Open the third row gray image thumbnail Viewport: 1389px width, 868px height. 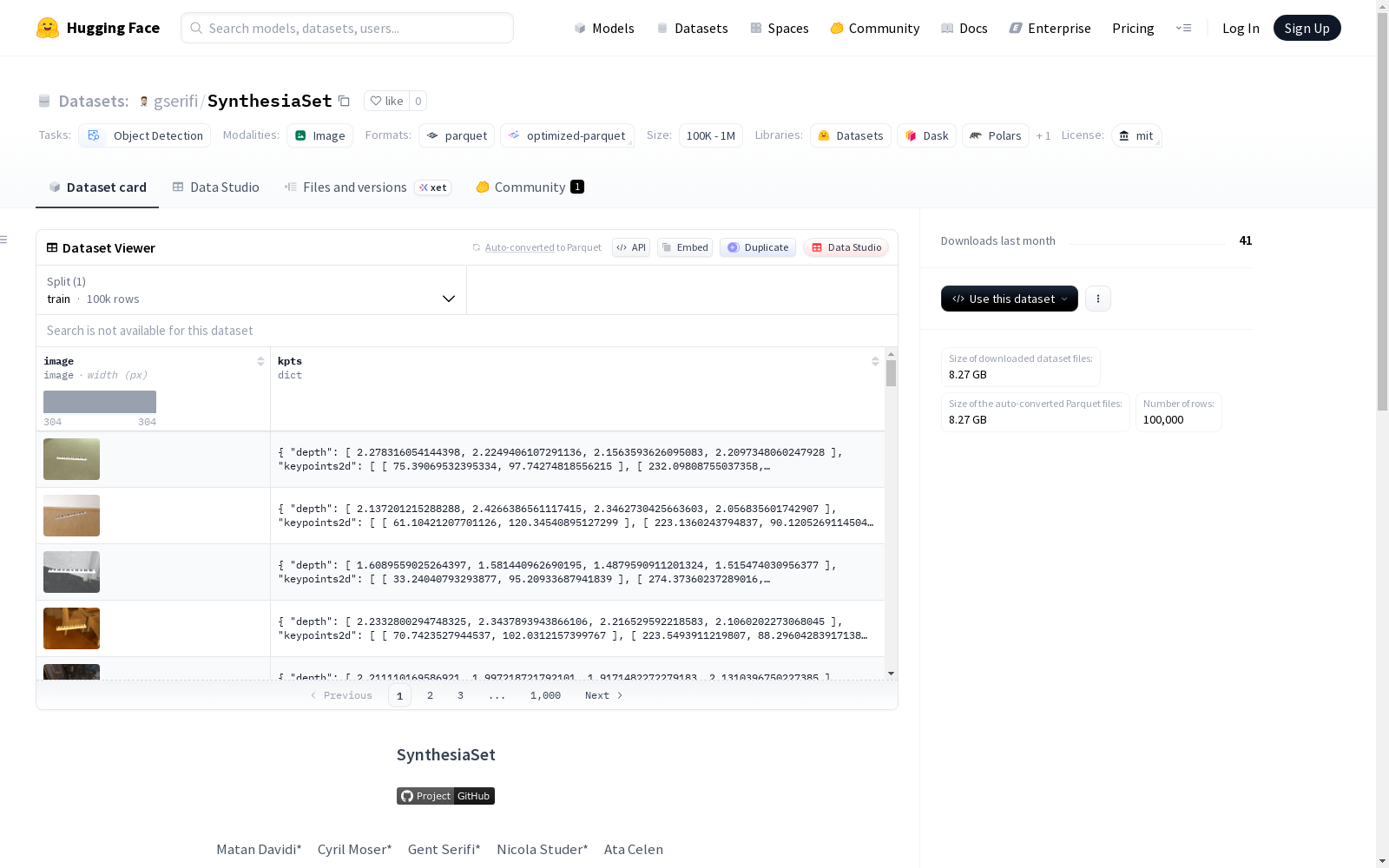[x=71, y=572]
